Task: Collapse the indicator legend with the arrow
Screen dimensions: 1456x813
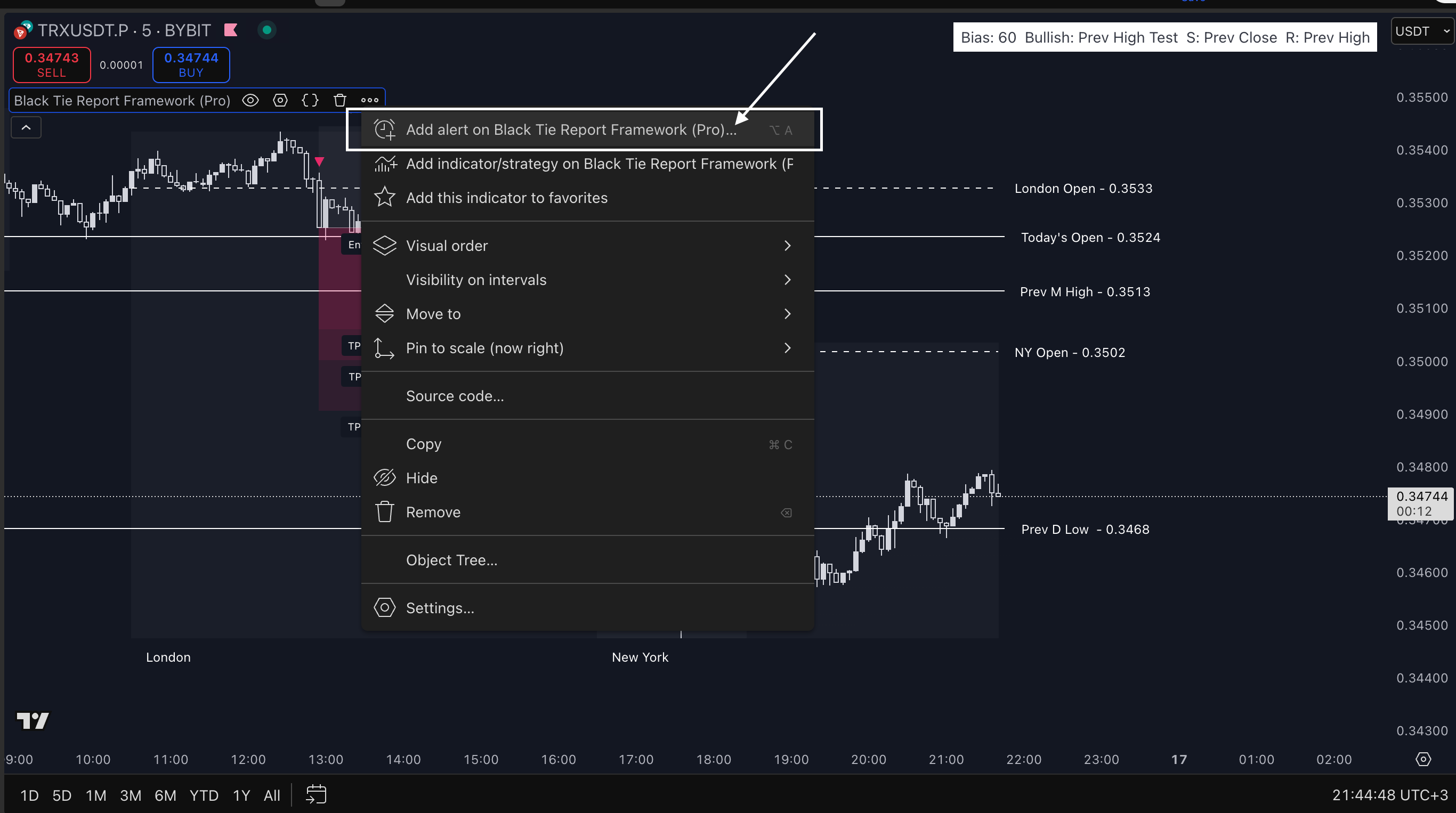Action: (26, 128)
